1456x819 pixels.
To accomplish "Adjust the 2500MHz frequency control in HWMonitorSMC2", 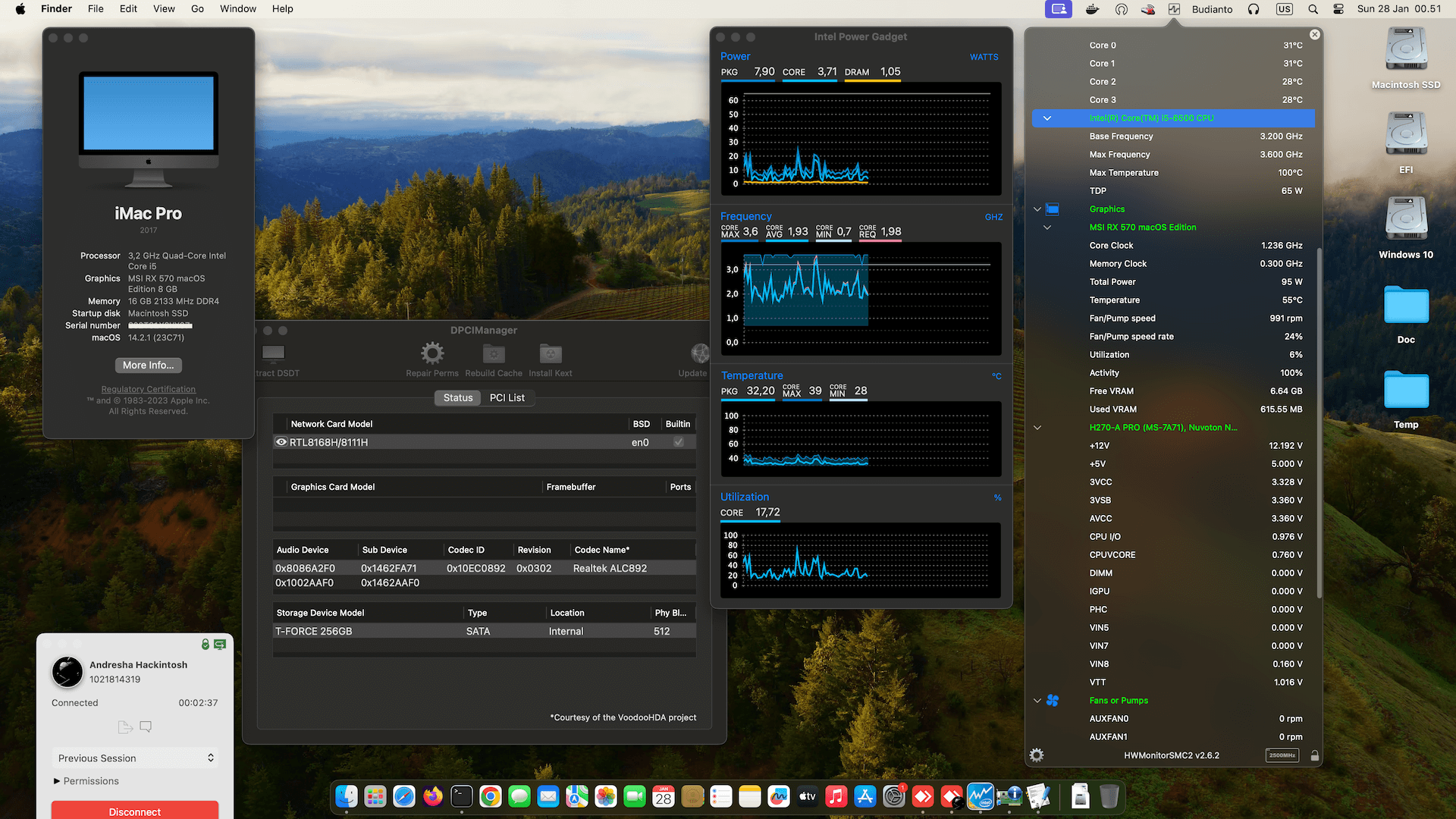I will click(1282, 755).
